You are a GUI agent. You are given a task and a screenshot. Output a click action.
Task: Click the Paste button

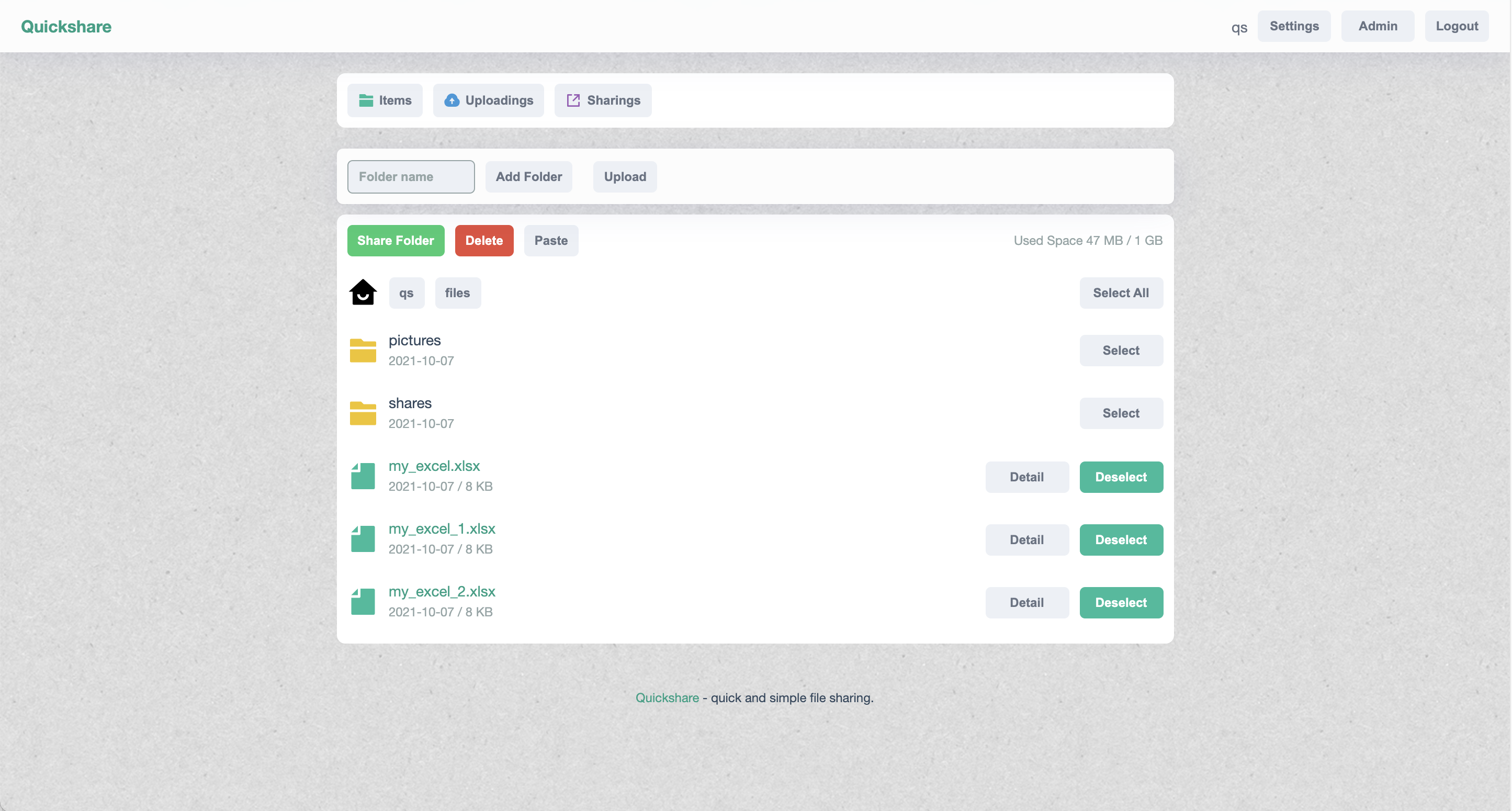pos(551,241)
